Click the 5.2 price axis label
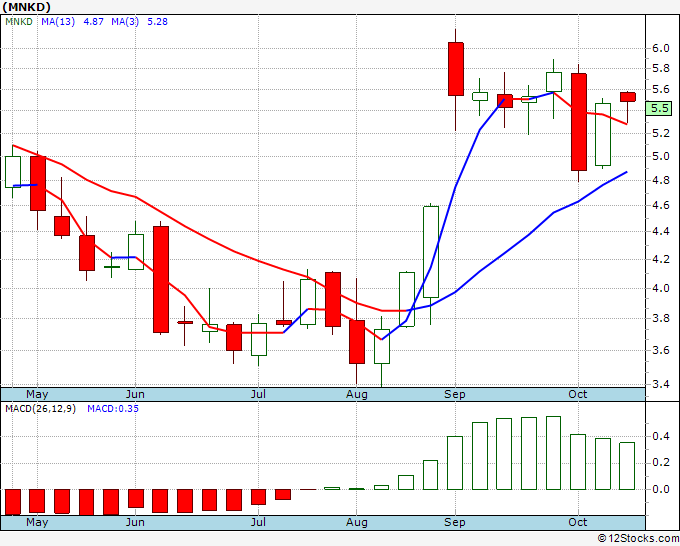The width and height of the screenshot is (680, 546). 661,133
